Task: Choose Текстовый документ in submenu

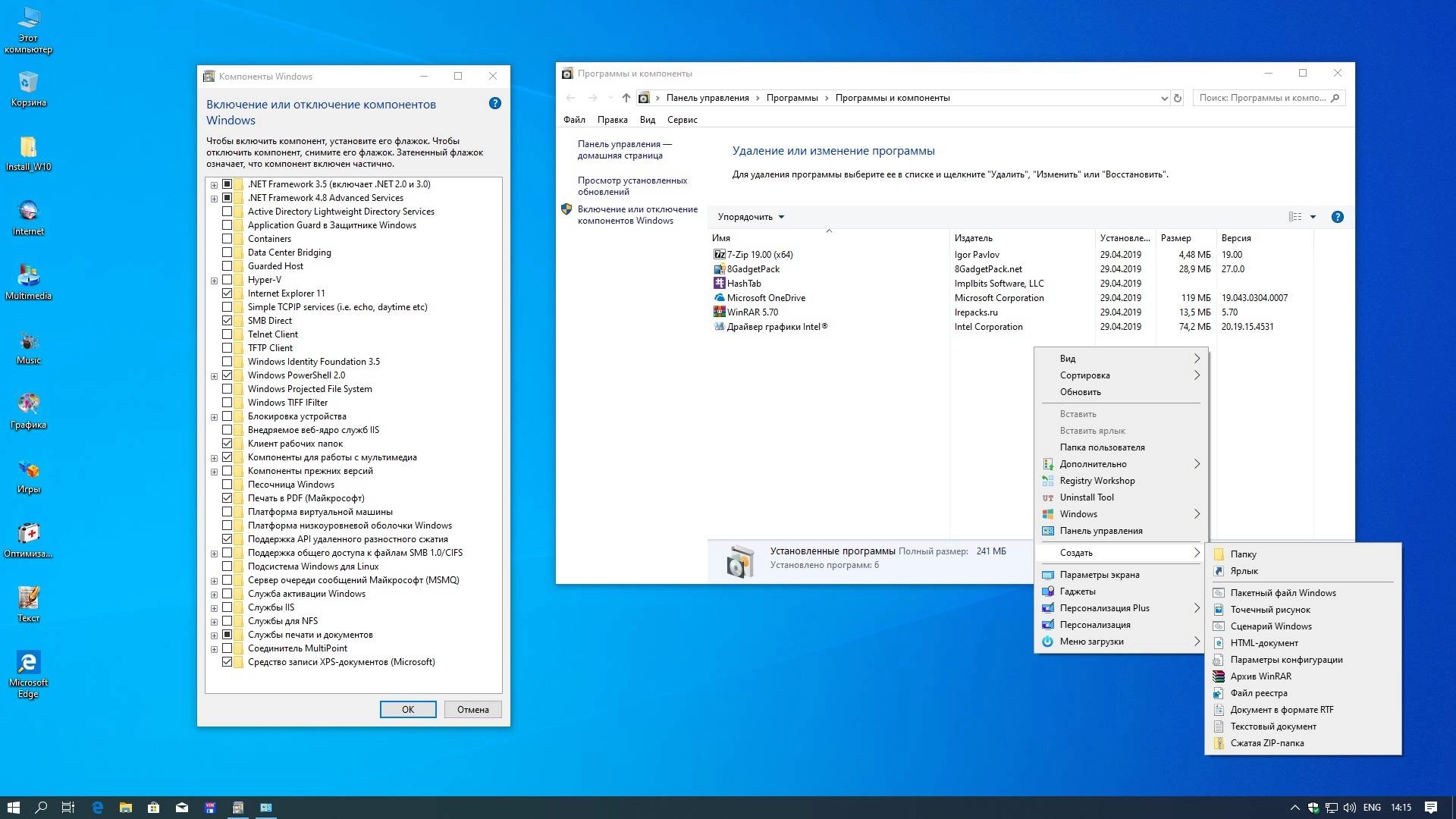Action: click(x=1303, y=726)
